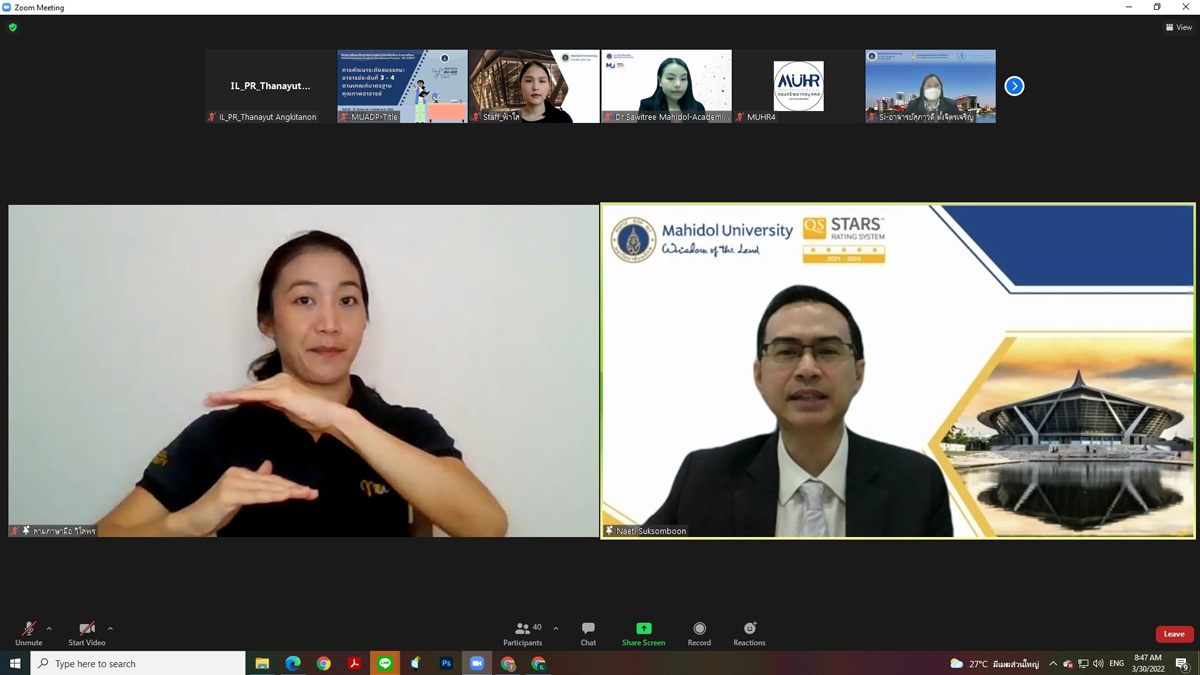Unmute the microphone

tap(28, 633)
